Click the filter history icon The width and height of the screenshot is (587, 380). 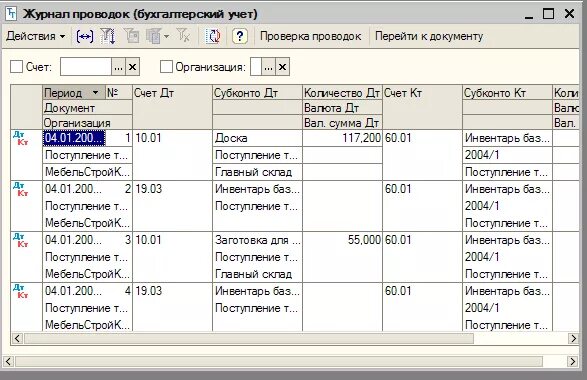coord(154,36)
